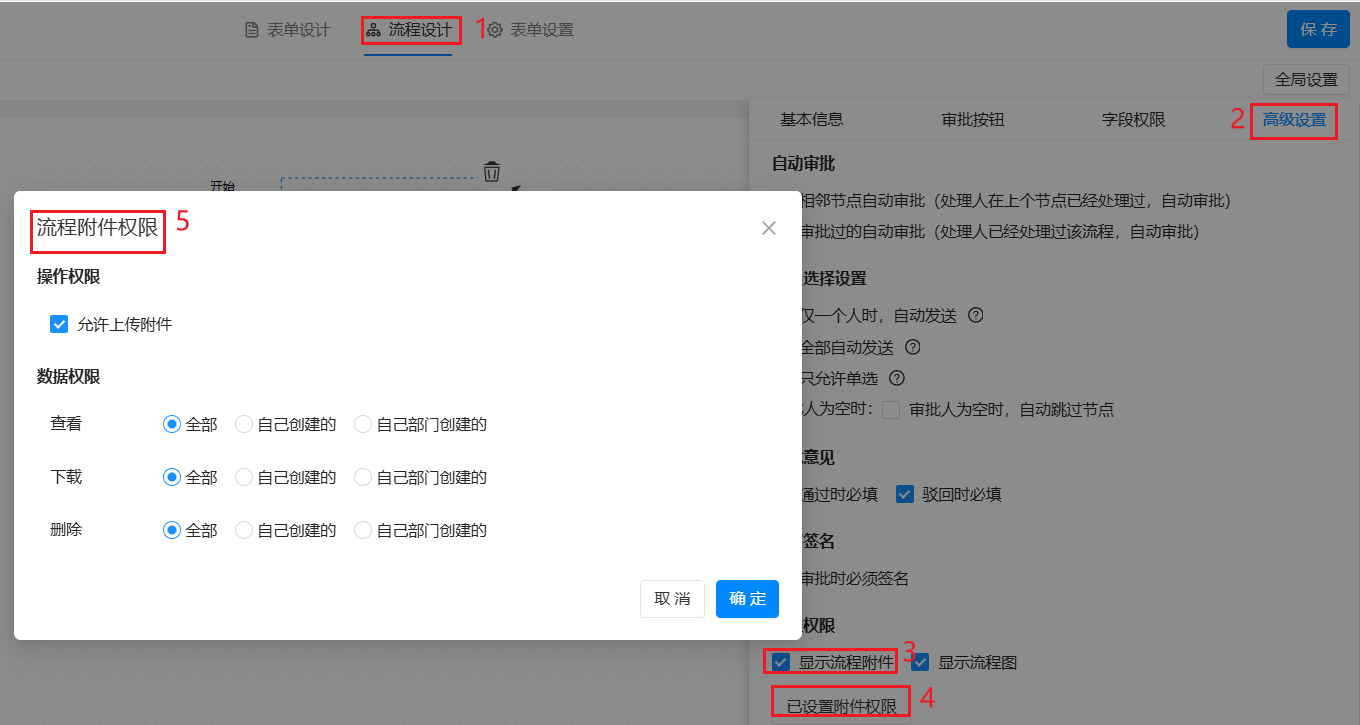Open 全局设置 button
The image size is (1360, 725).
click(x=1306, y=80)
